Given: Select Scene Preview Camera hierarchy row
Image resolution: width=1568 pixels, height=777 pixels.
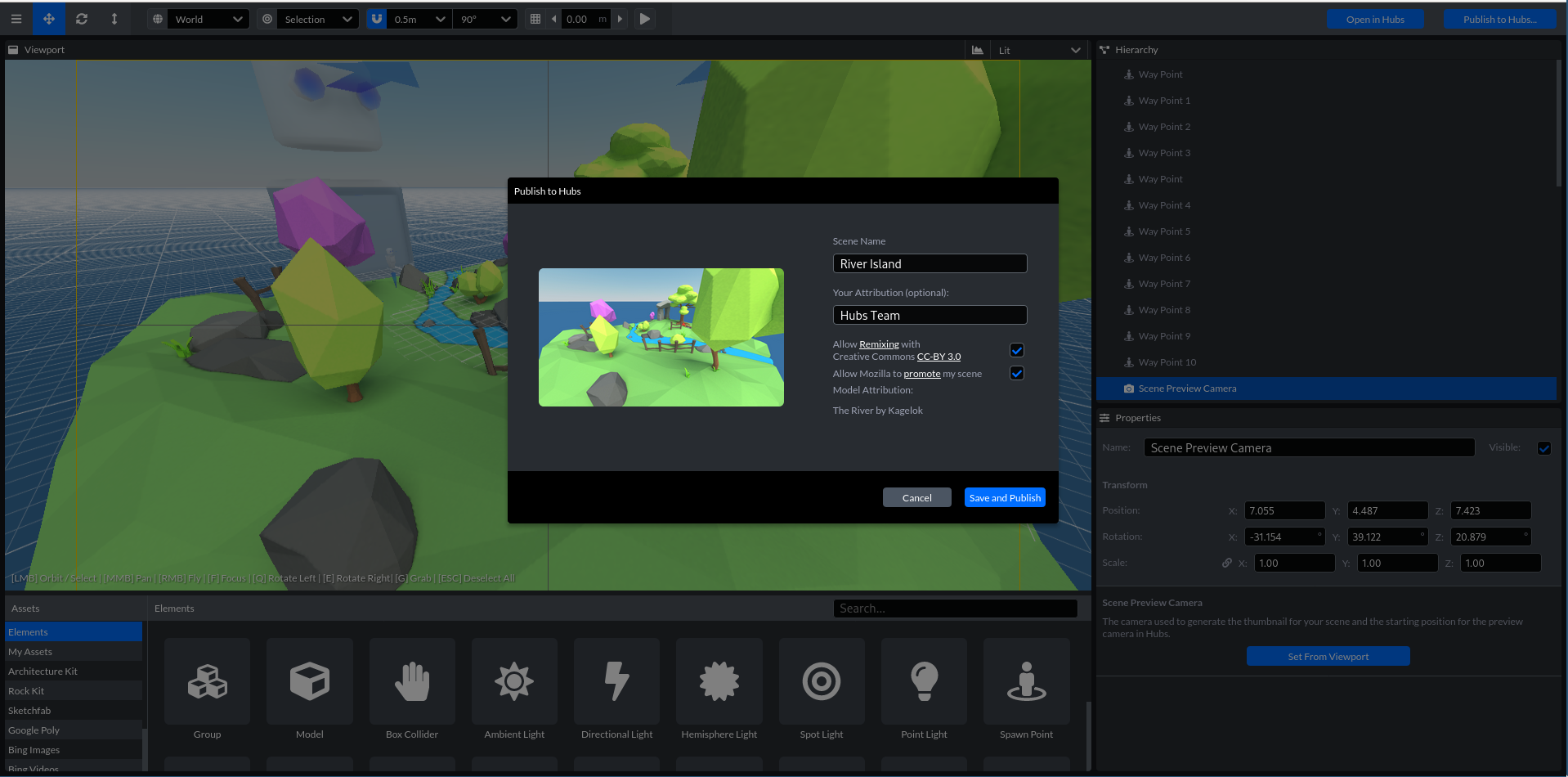Looking at the screenshot, I should pos(1326,388).
